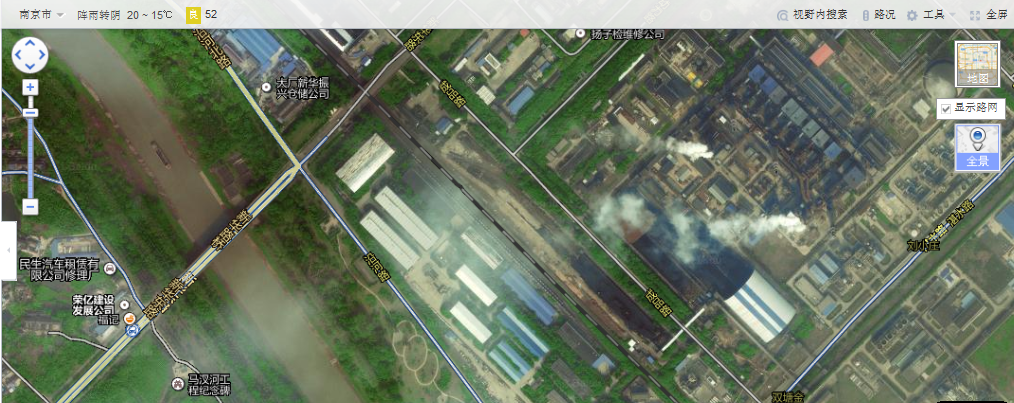1014x403 pixels.
Task: Pan the map up with the compass arrow
Action: [x=30, y=44]
